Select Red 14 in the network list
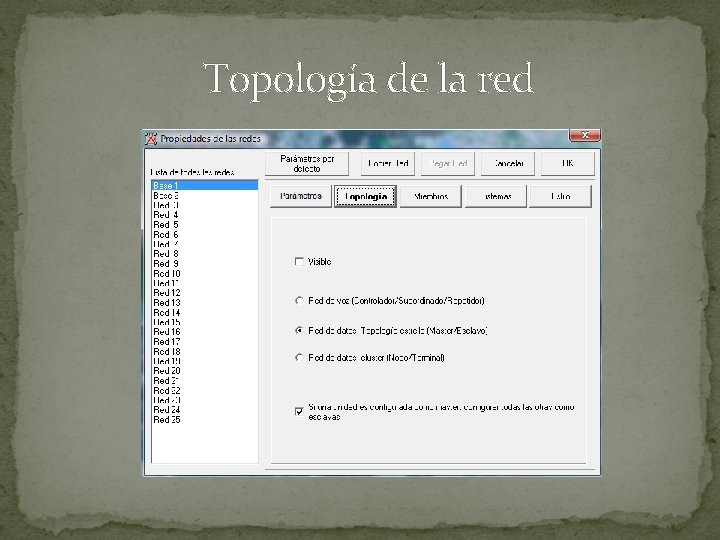This screenshot has height=540, width=720. [x=205, y=313]
